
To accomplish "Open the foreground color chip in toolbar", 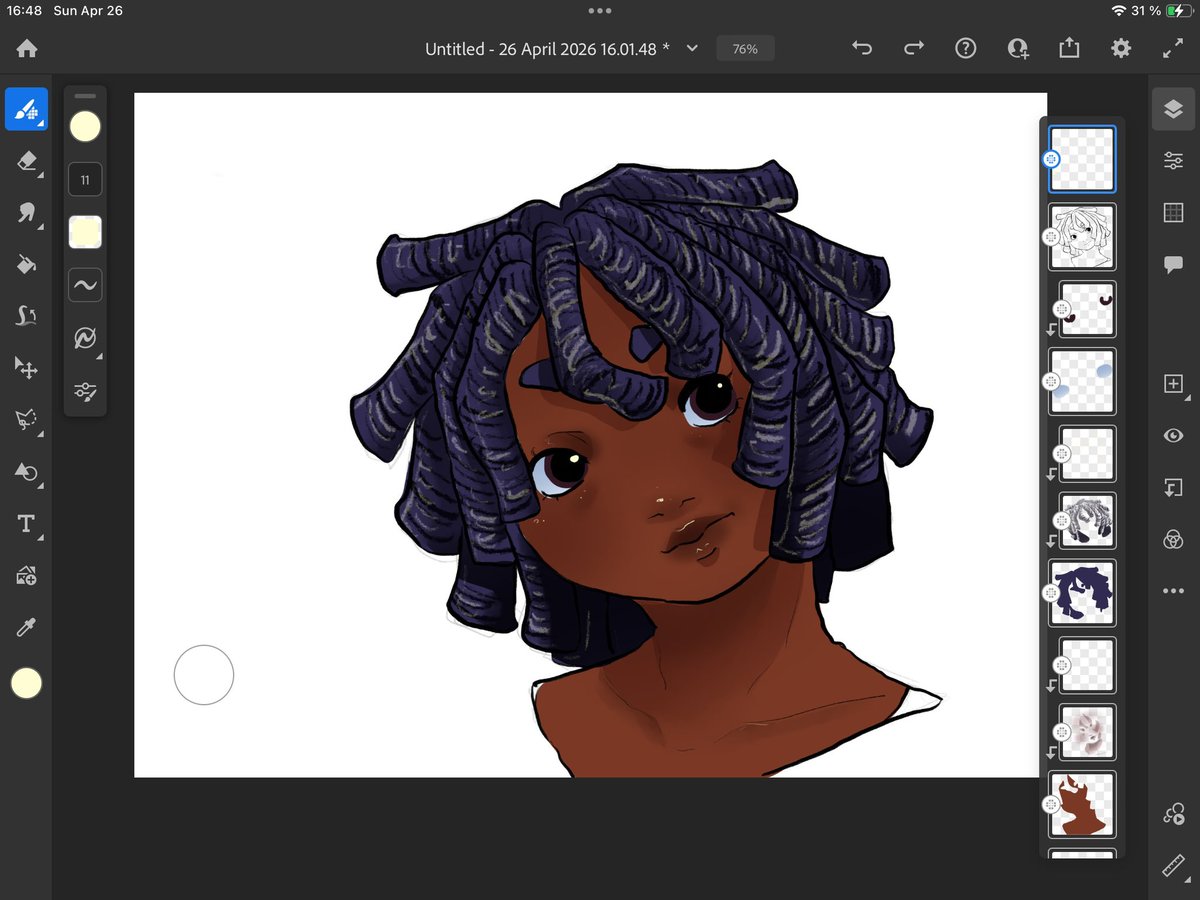I will coord(26,683).
